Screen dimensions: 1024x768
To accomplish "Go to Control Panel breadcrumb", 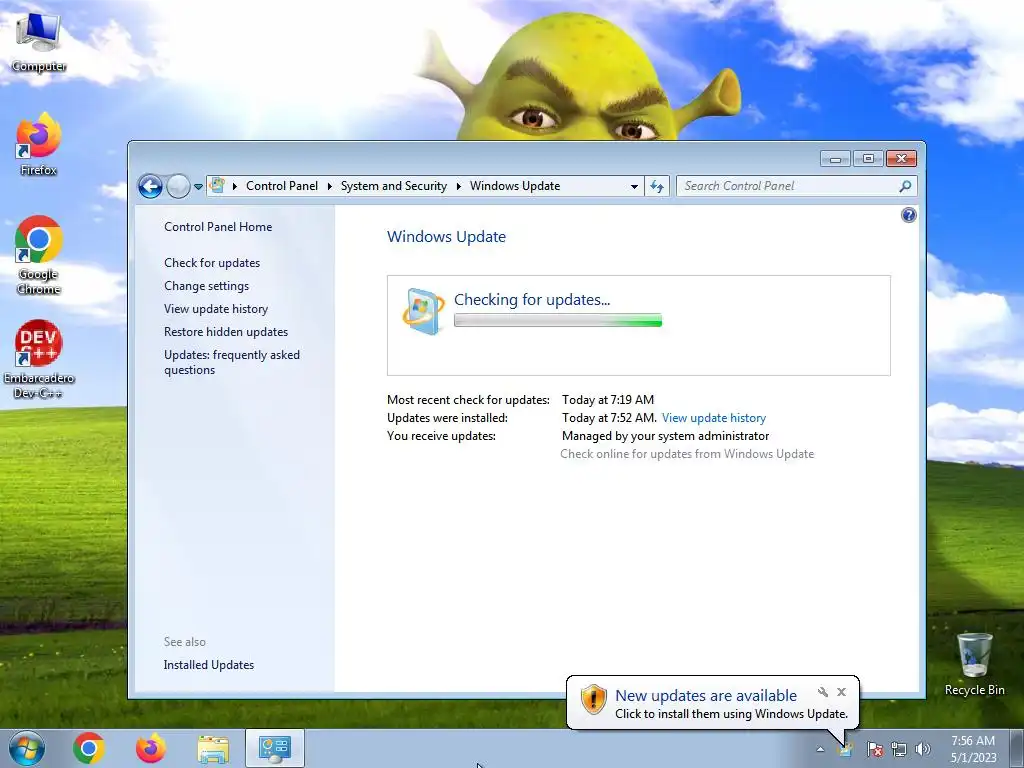I will tap(281, 186).
